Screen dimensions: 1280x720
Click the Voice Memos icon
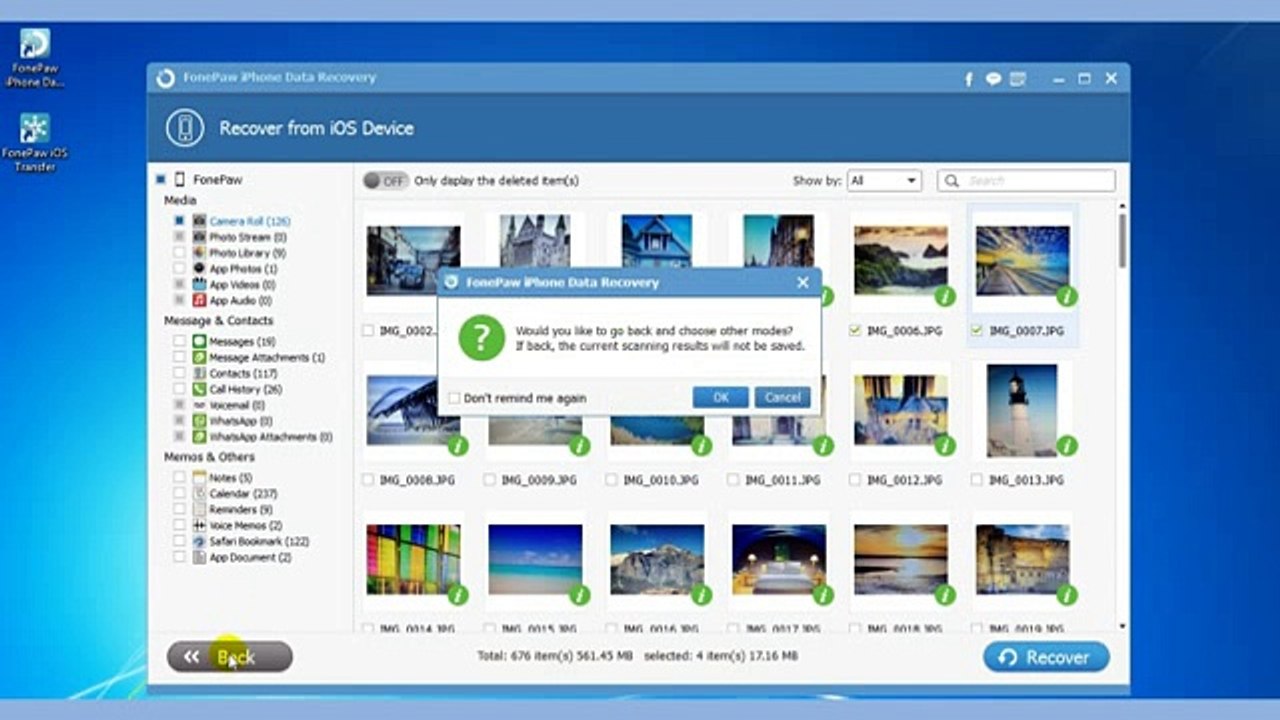pyautogui.click(x=199, y=525)
